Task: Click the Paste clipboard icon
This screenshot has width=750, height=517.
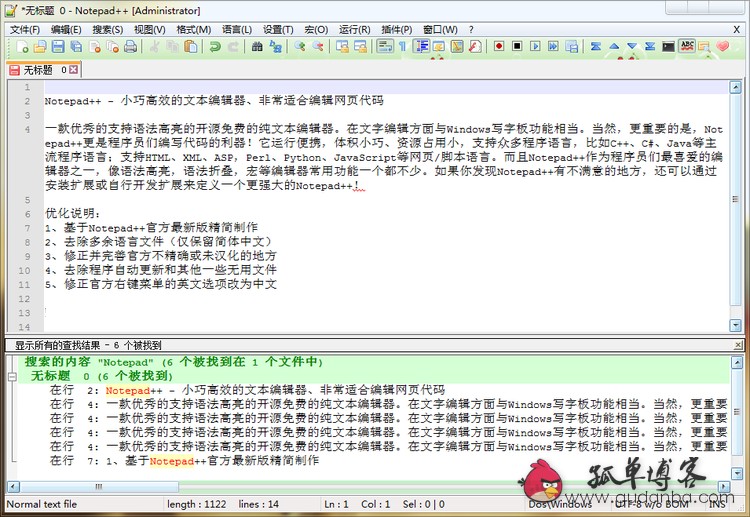Action: point(191,46)
